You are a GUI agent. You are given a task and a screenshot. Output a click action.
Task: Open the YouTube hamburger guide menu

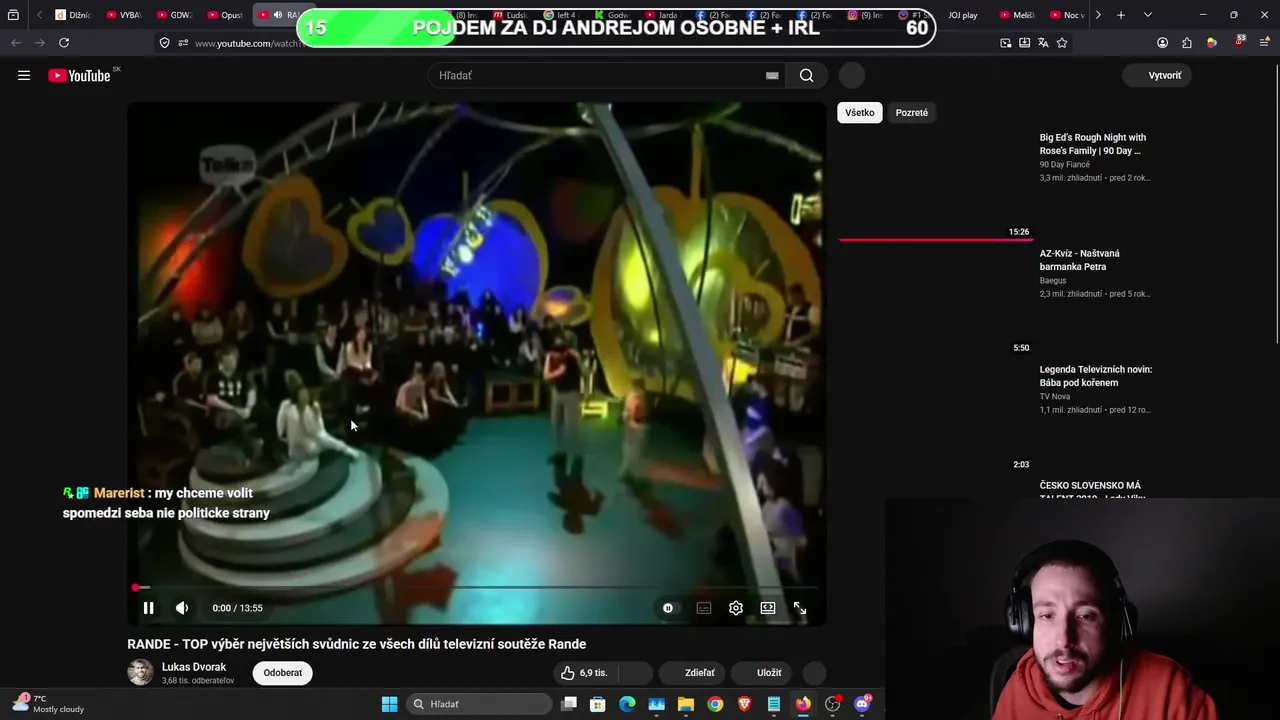(24, 75)
